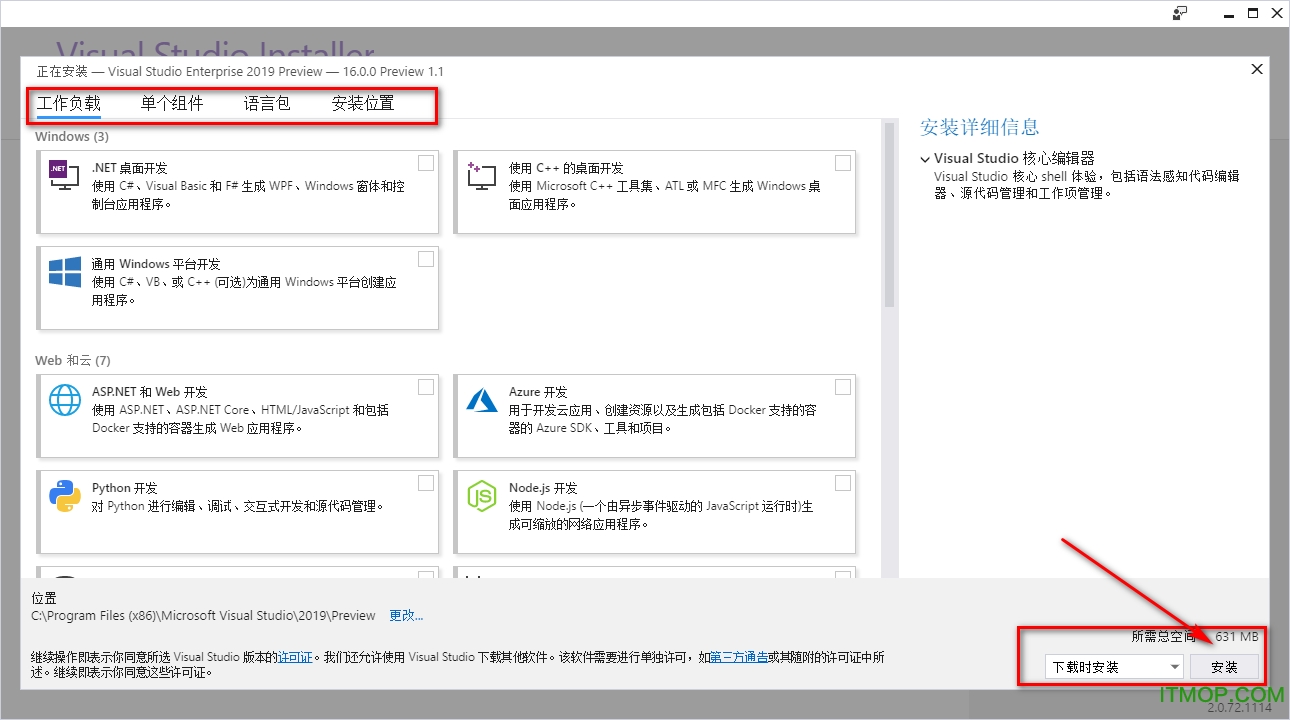The image size is (1290, 720).
Task: Collapse the Visual Studio 核心编辑器 details expander
Action: 926,158
